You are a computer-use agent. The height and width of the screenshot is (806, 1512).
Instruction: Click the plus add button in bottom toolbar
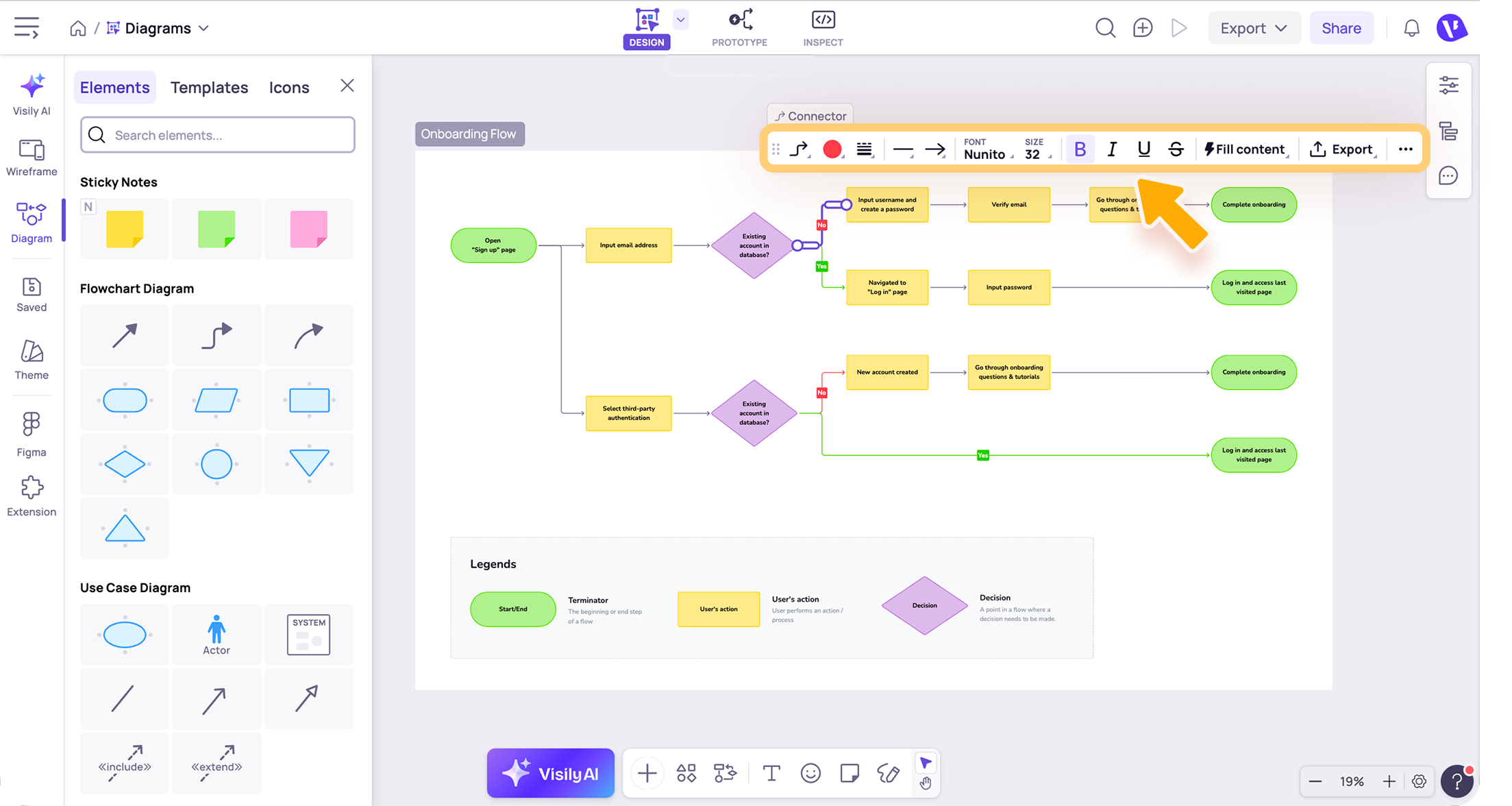(x=647, y=774)
